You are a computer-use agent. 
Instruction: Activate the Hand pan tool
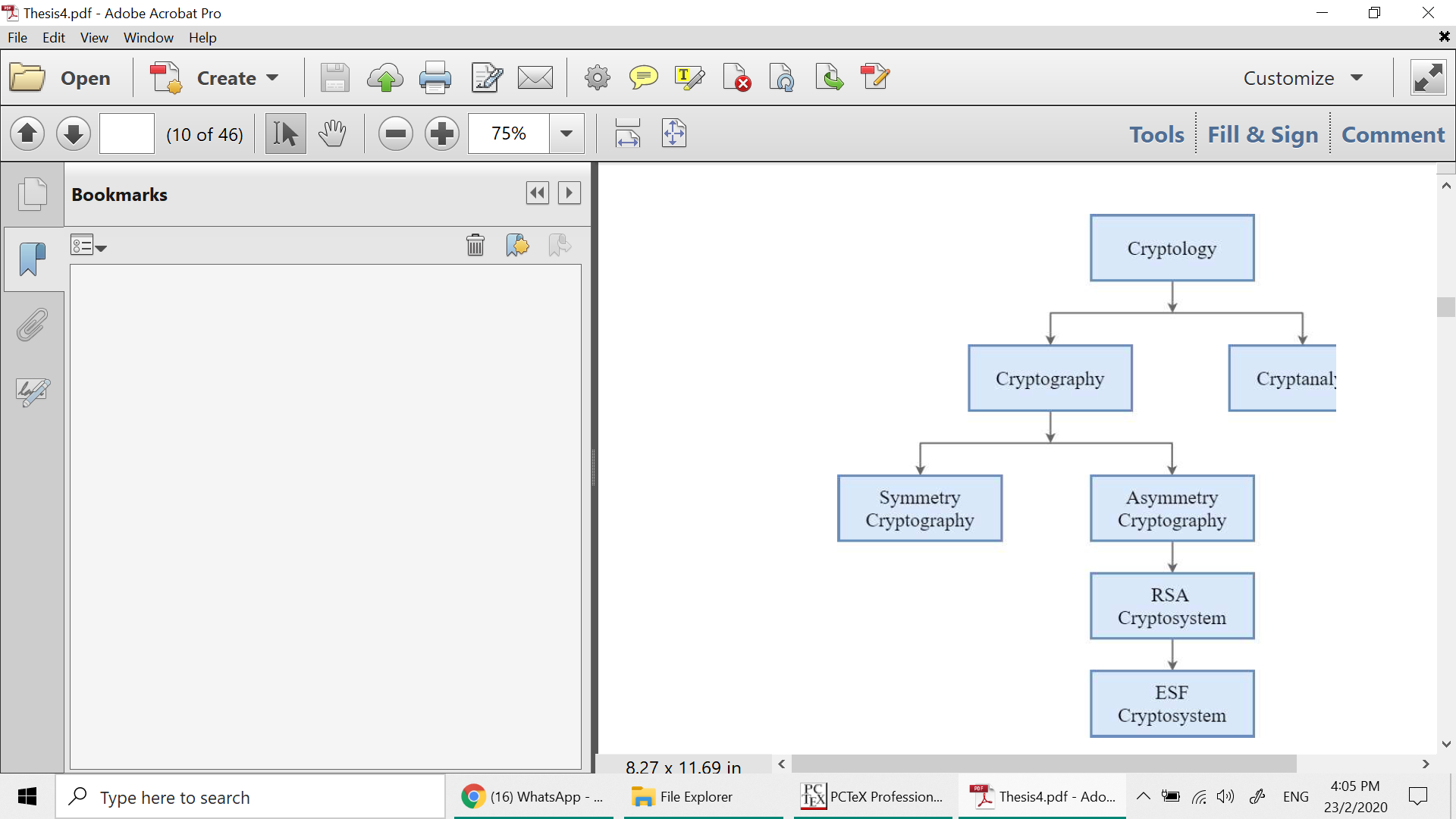coord(332,134)
